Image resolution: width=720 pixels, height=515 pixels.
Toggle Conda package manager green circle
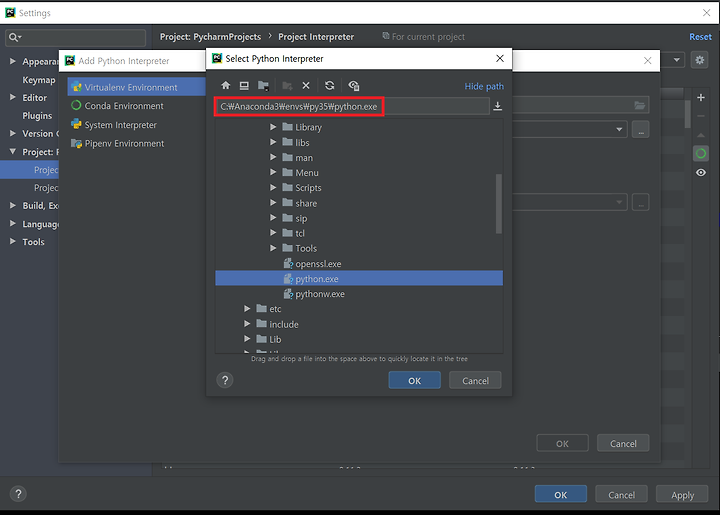(701, 153)
